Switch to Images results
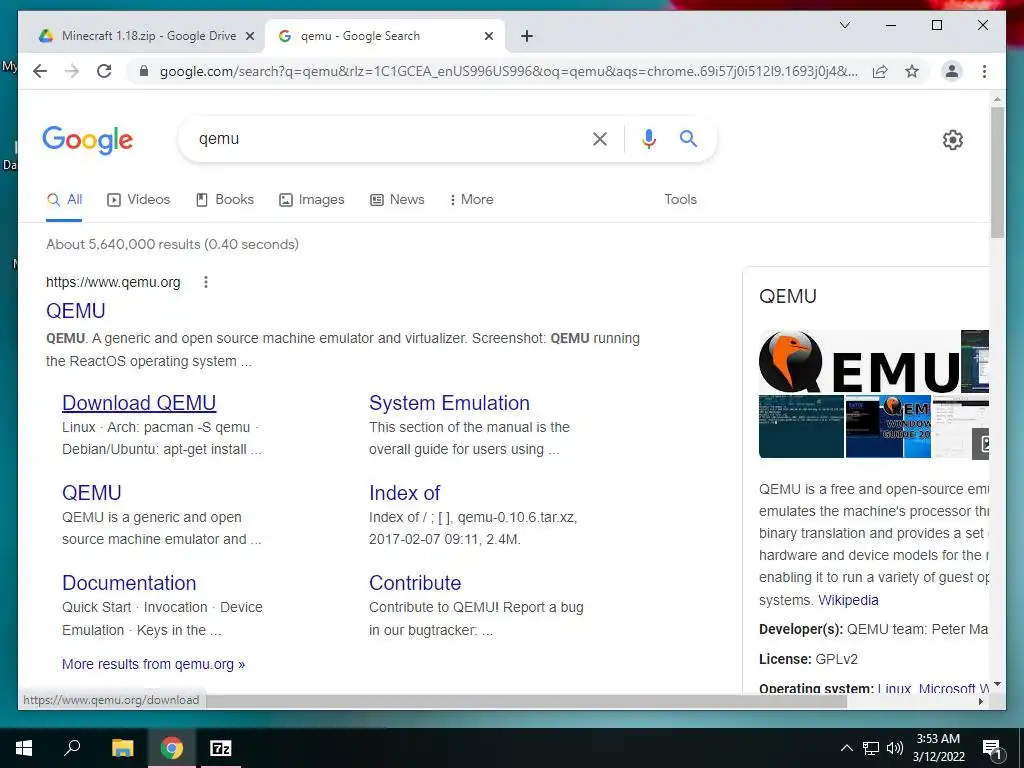This screenshot has height=768, width=1024. tap(312, 200)
